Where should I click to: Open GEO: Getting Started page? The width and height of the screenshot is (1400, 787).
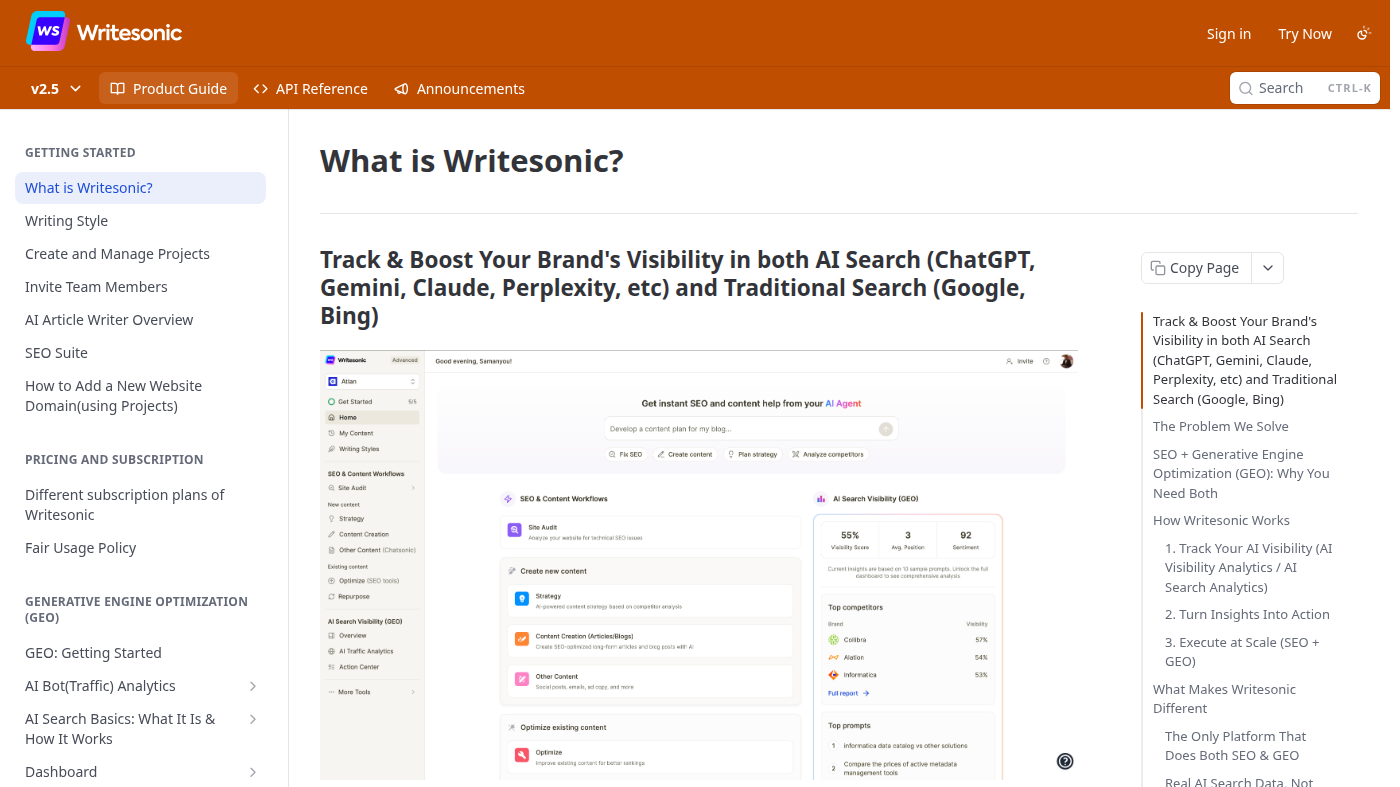pyautogui.click(x=140, y=653)
